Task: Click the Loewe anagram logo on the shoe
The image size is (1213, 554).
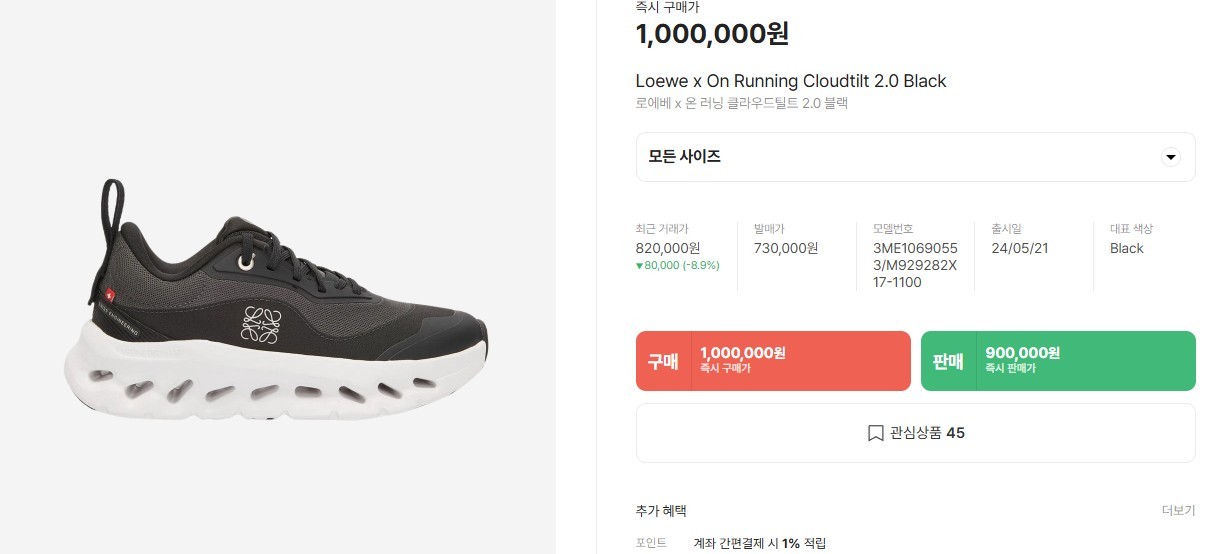Action: [260, 326]
